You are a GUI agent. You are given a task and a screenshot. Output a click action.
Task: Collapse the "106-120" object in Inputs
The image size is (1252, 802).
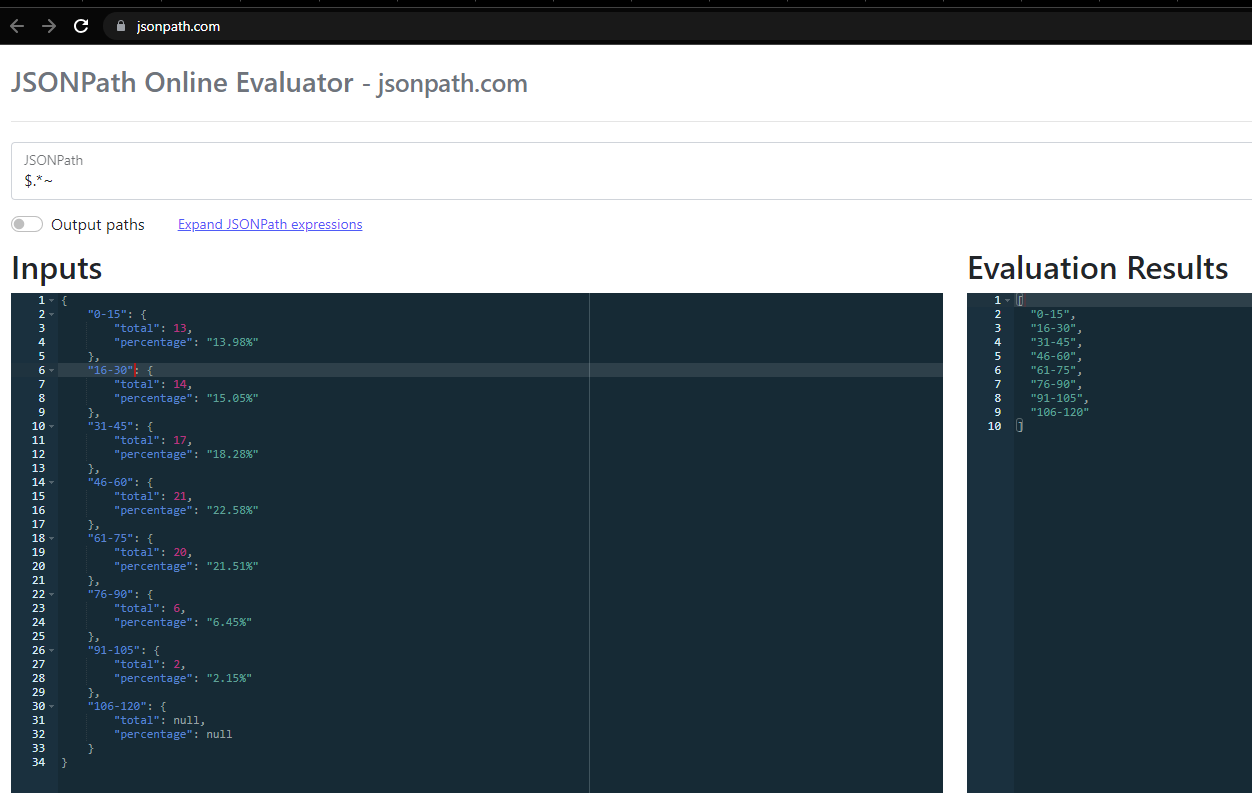[x=49, y=705]
